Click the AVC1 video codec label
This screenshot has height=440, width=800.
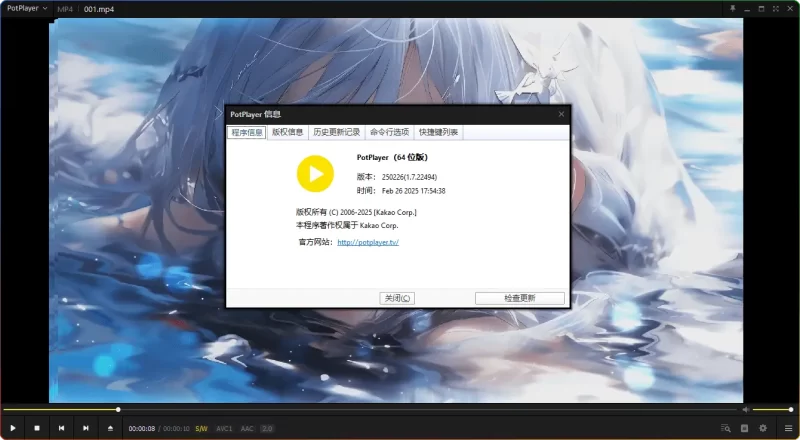(x=224, y=429)
